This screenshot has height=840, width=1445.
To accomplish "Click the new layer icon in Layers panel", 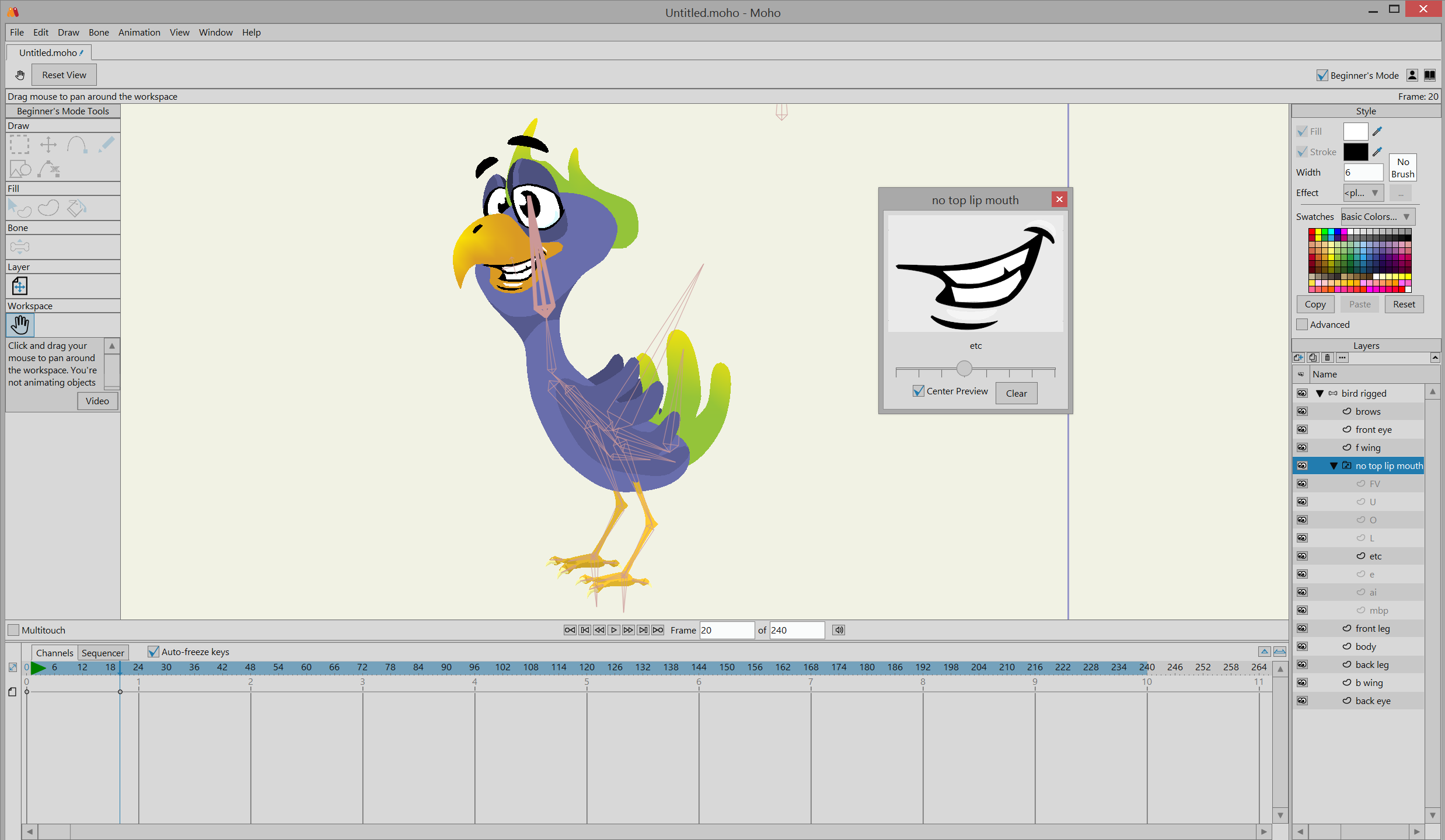I will [1299, 358].
